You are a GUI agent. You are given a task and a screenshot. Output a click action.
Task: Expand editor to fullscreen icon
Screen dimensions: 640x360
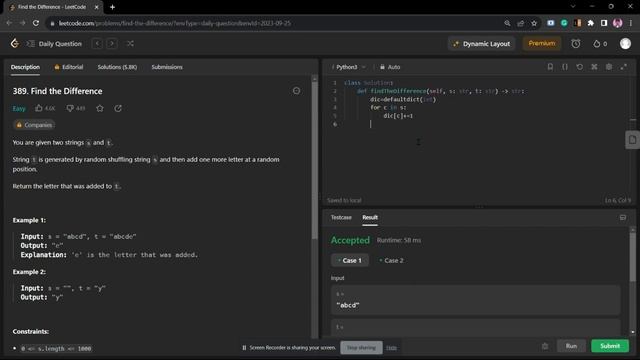coord(624,67)
